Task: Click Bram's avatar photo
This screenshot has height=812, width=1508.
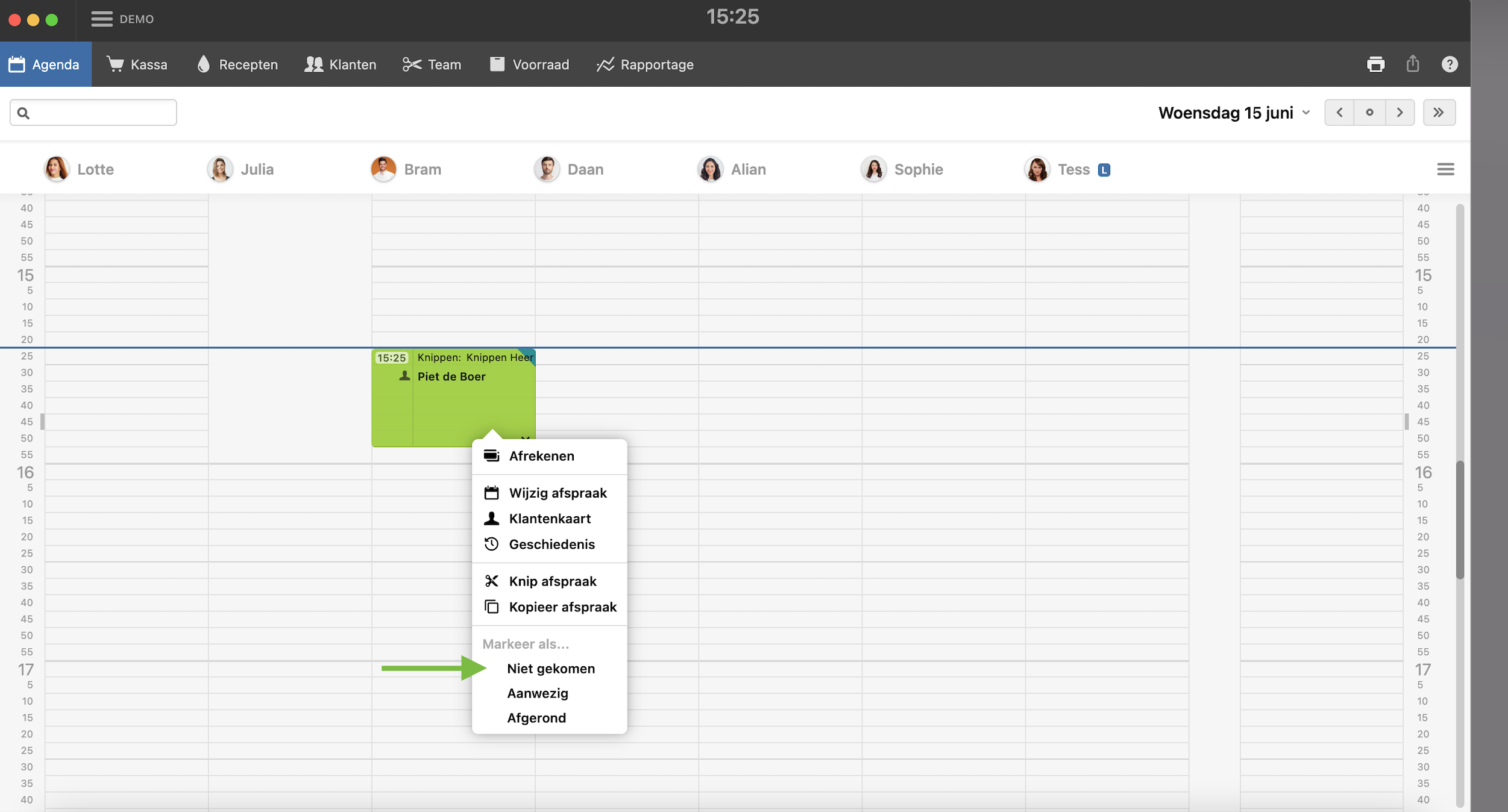Action: (383, 169)
